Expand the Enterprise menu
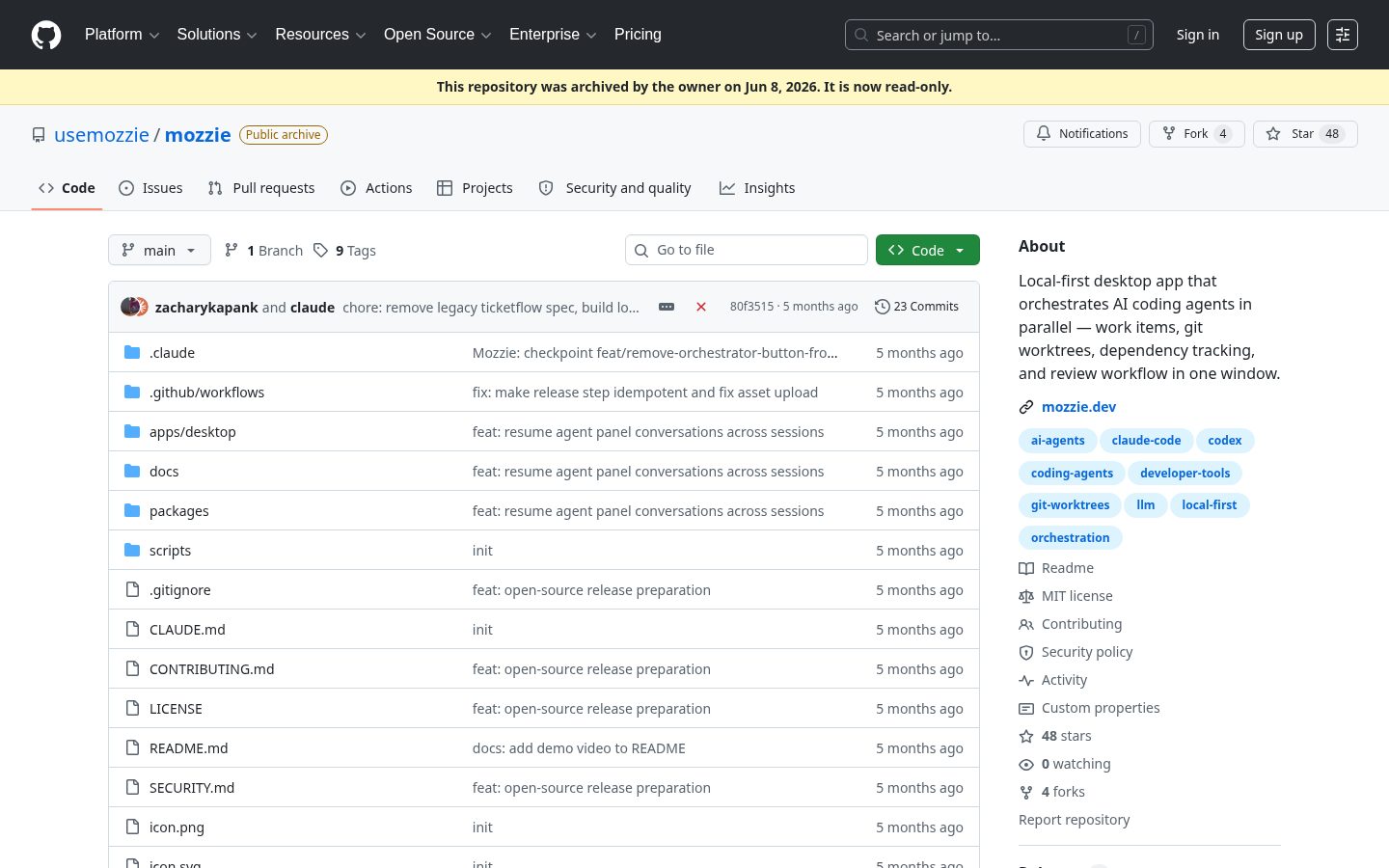The image size is (1389, 868). tap(553, 35)
